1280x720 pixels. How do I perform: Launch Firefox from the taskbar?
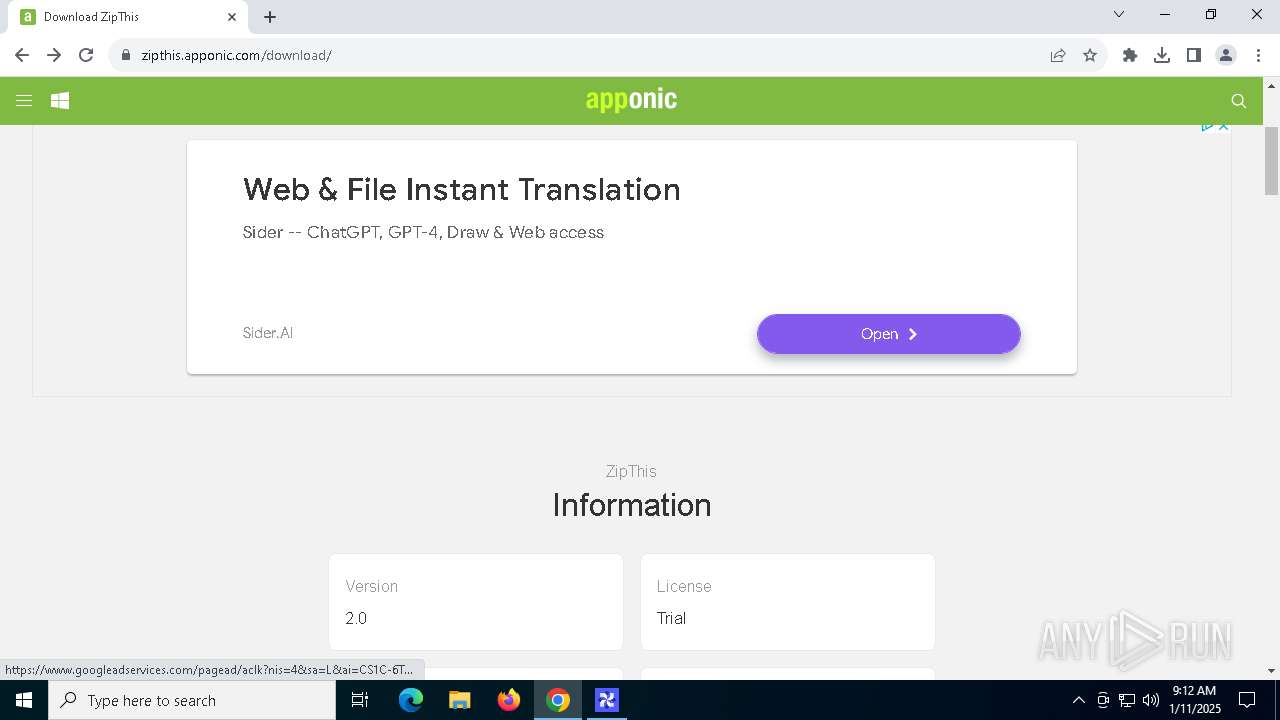pyautogui.click(x=509, y=700)
